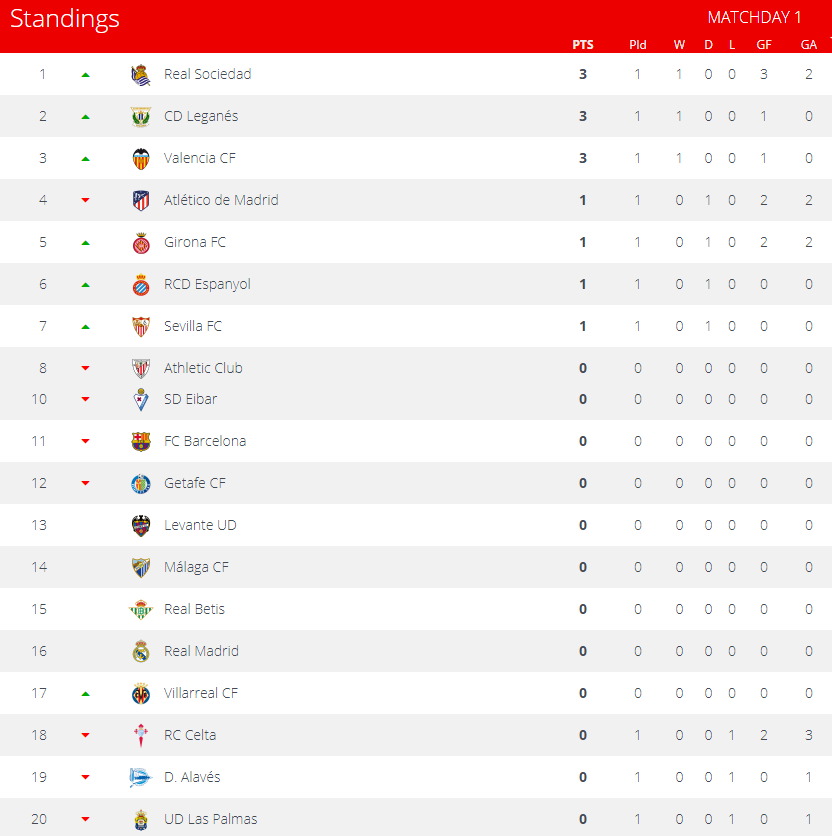Click the Getafe CF crest icon
This screenshot has width=832, height=836.
[x=141, y=484]
